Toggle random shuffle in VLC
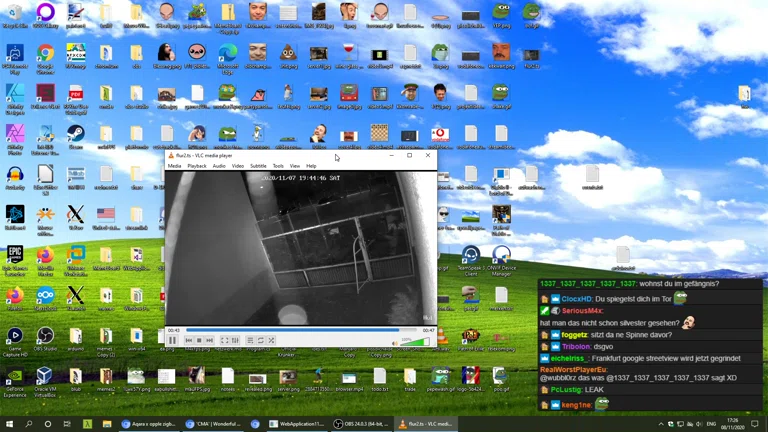 click(x=271, y=340)
